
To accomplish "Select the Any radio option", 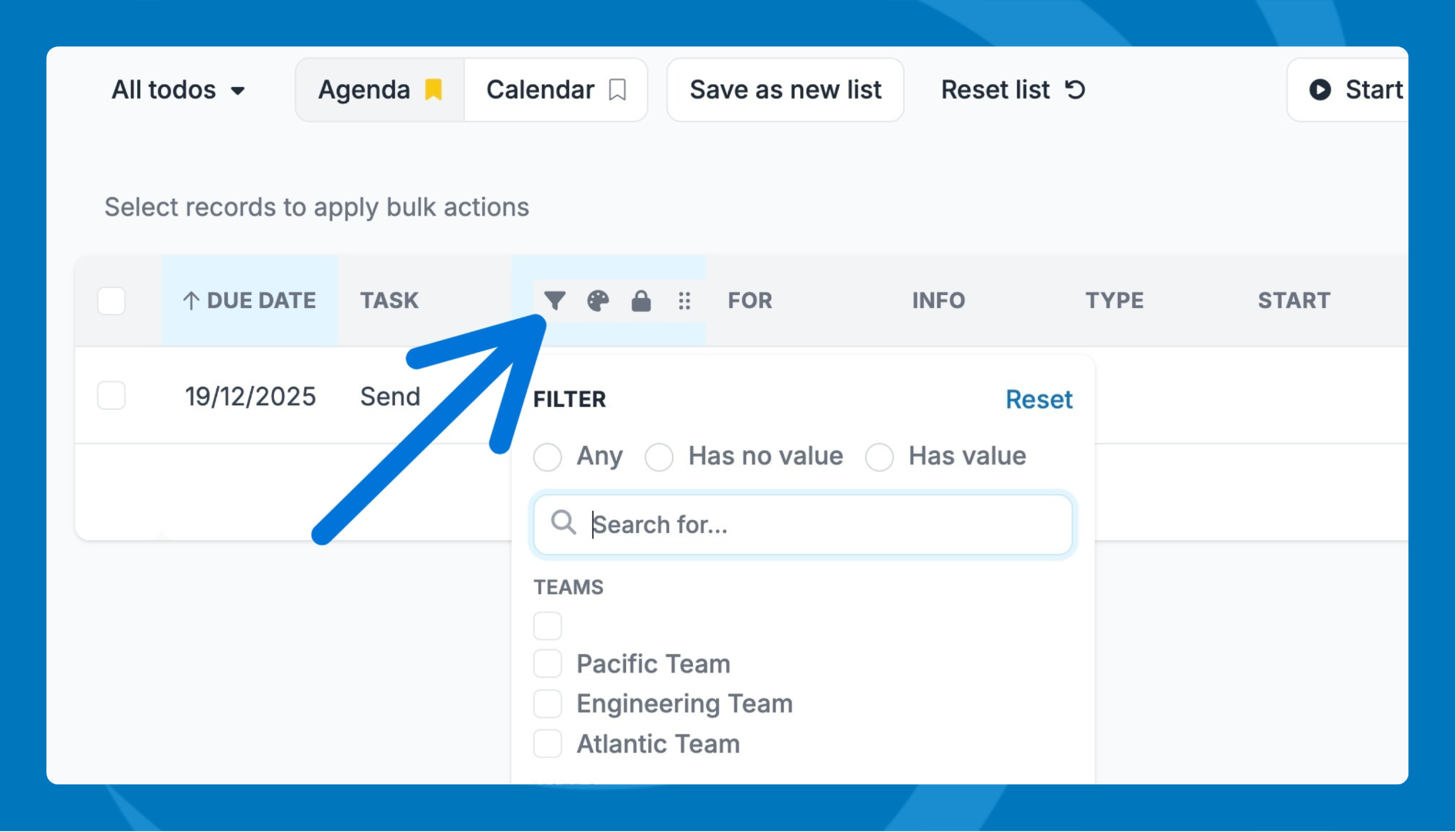I will coord(547,457).
